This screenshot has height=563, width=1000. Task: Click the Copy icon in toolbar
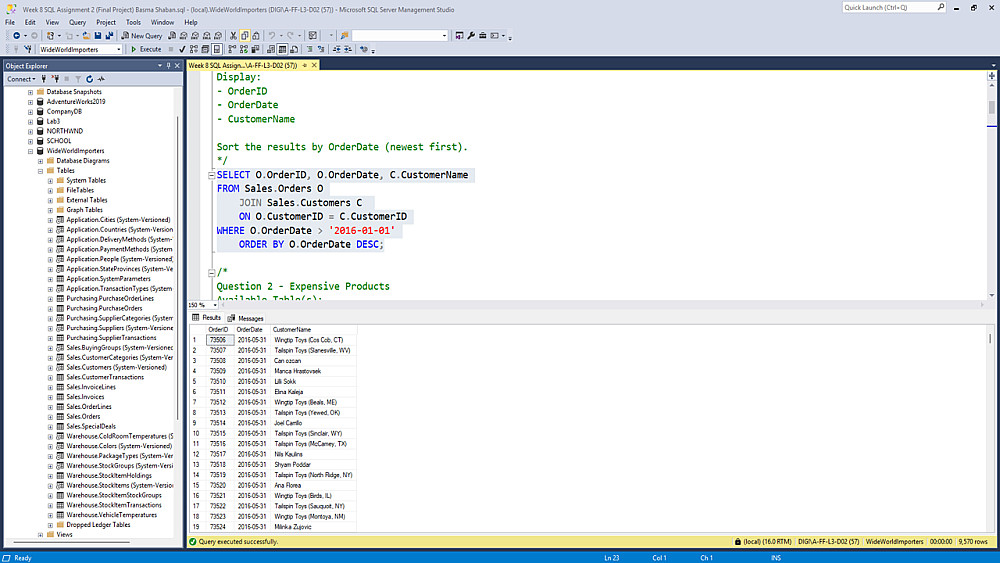click(245, 36)
